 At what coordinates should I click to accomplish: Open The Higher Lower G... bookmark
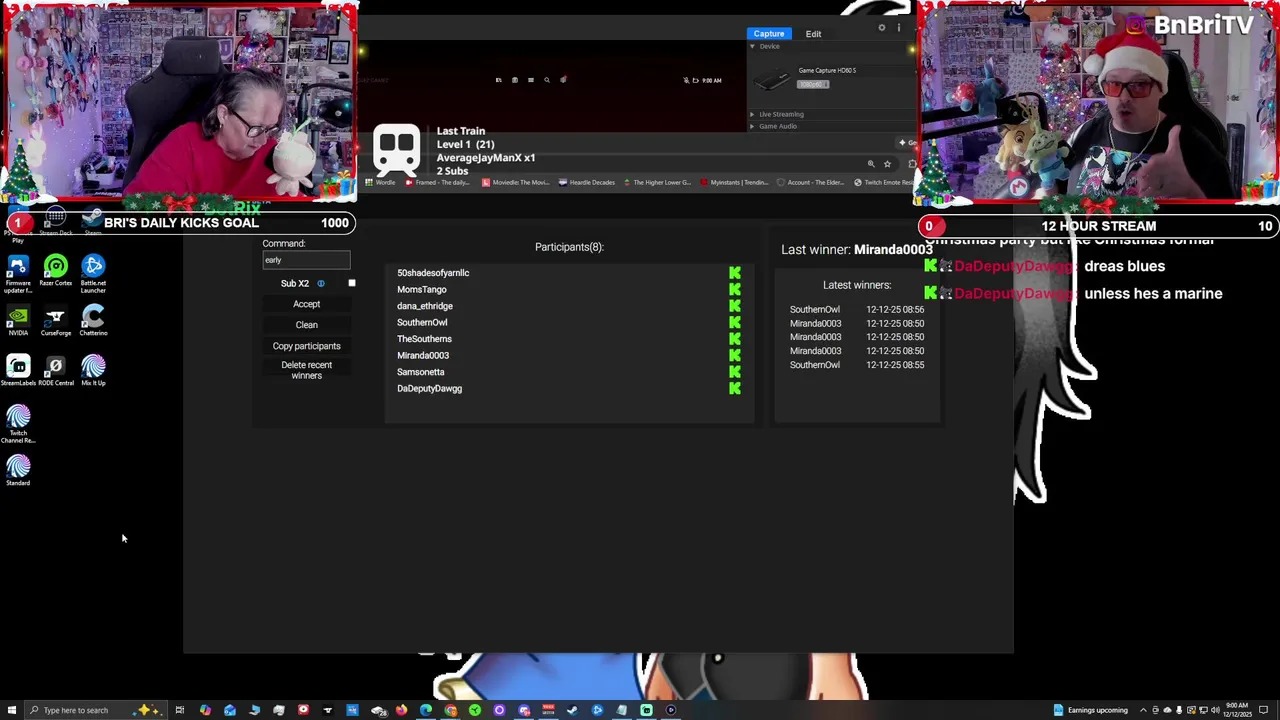(x=657, y=183)
